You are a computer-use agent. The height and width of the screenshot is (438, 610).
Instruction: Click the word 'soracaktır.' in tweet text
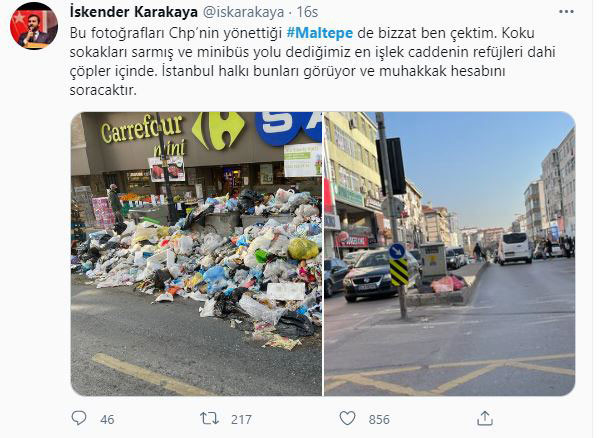[103, 90]
